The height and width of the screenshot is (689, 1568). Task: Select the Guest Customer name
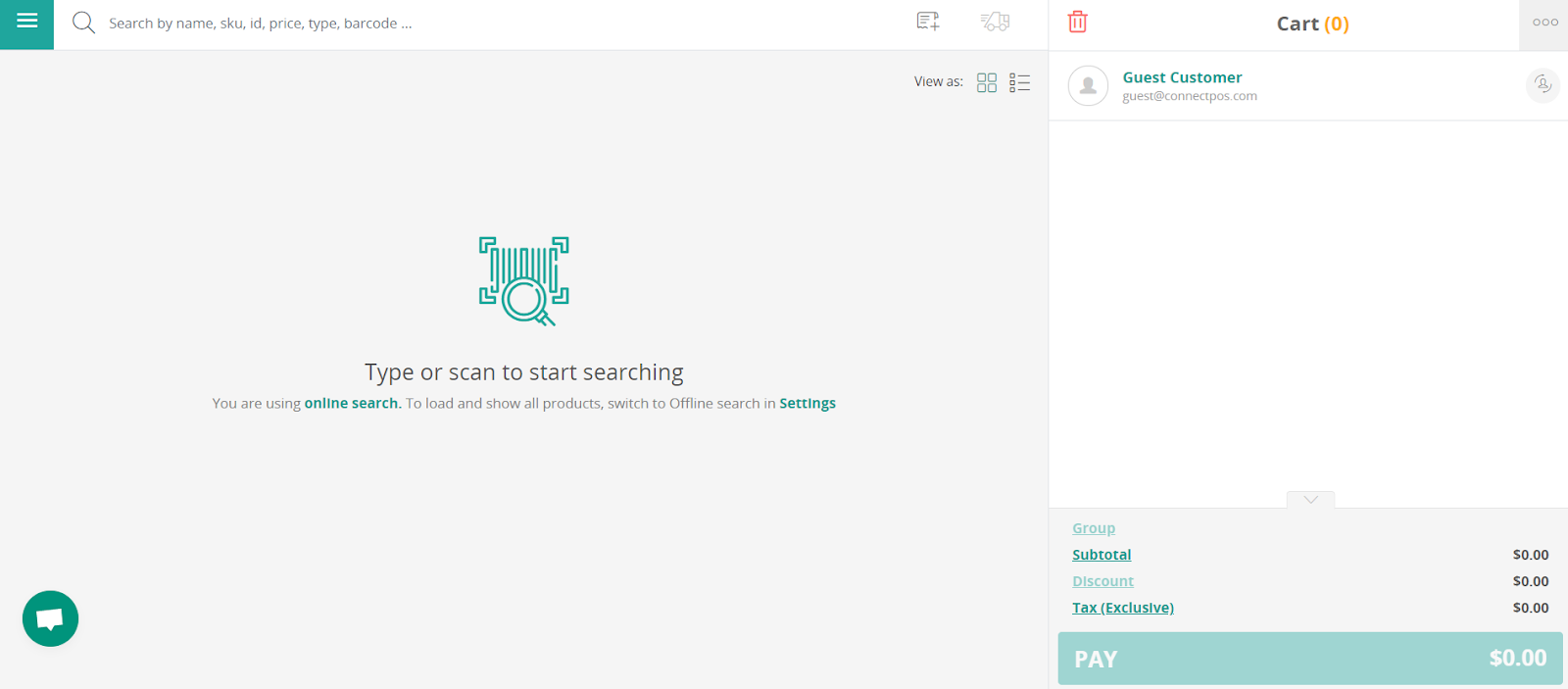[1182, 77]
